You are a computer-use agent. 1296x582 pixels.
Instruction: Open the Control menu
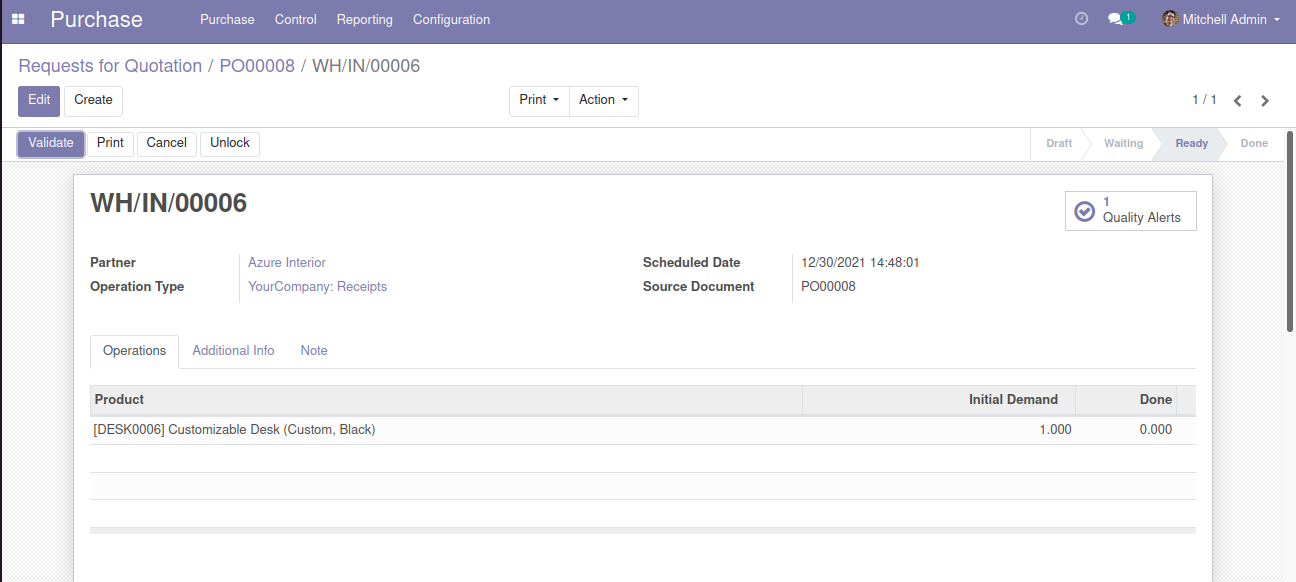(296, 19)
